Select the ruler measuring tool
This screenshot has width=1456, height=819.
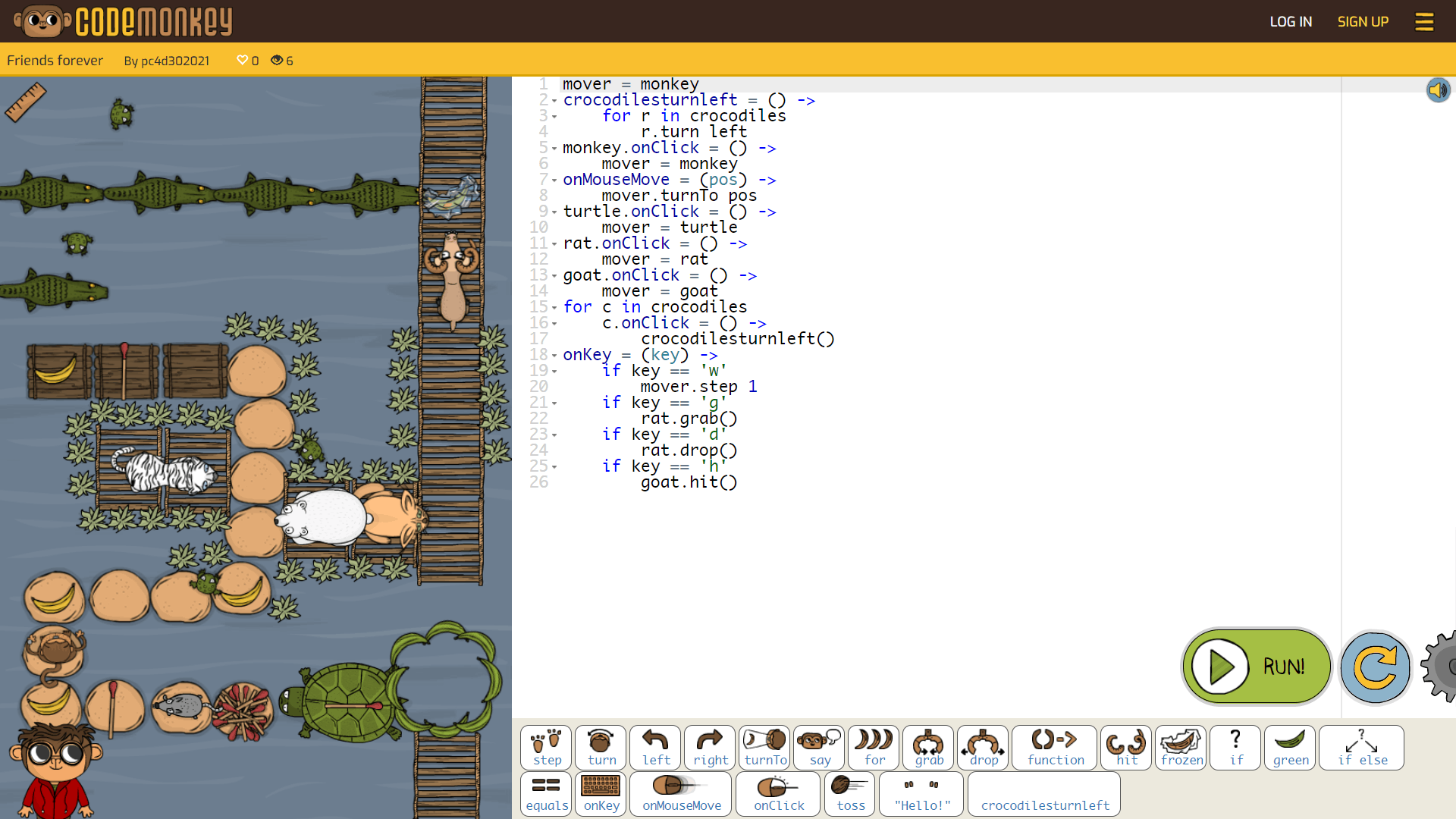(25, 102)
